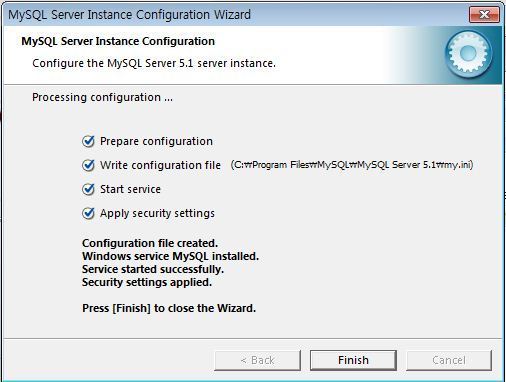
Task: Click the Start service check icon
Action: (x=88, y=189)
